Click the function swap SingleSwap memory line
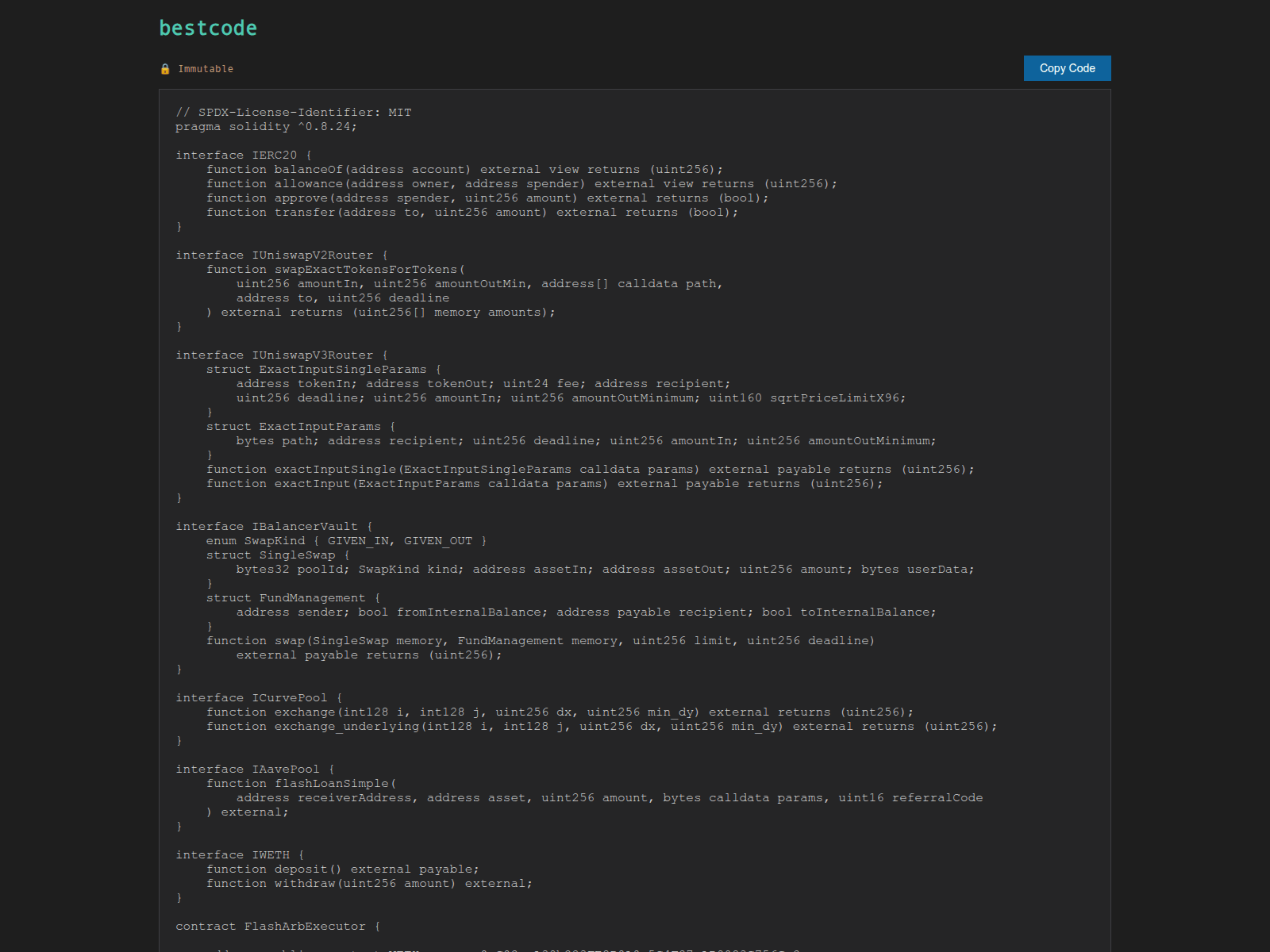Screen dimensions: 1270x952 tap(541, 641)
